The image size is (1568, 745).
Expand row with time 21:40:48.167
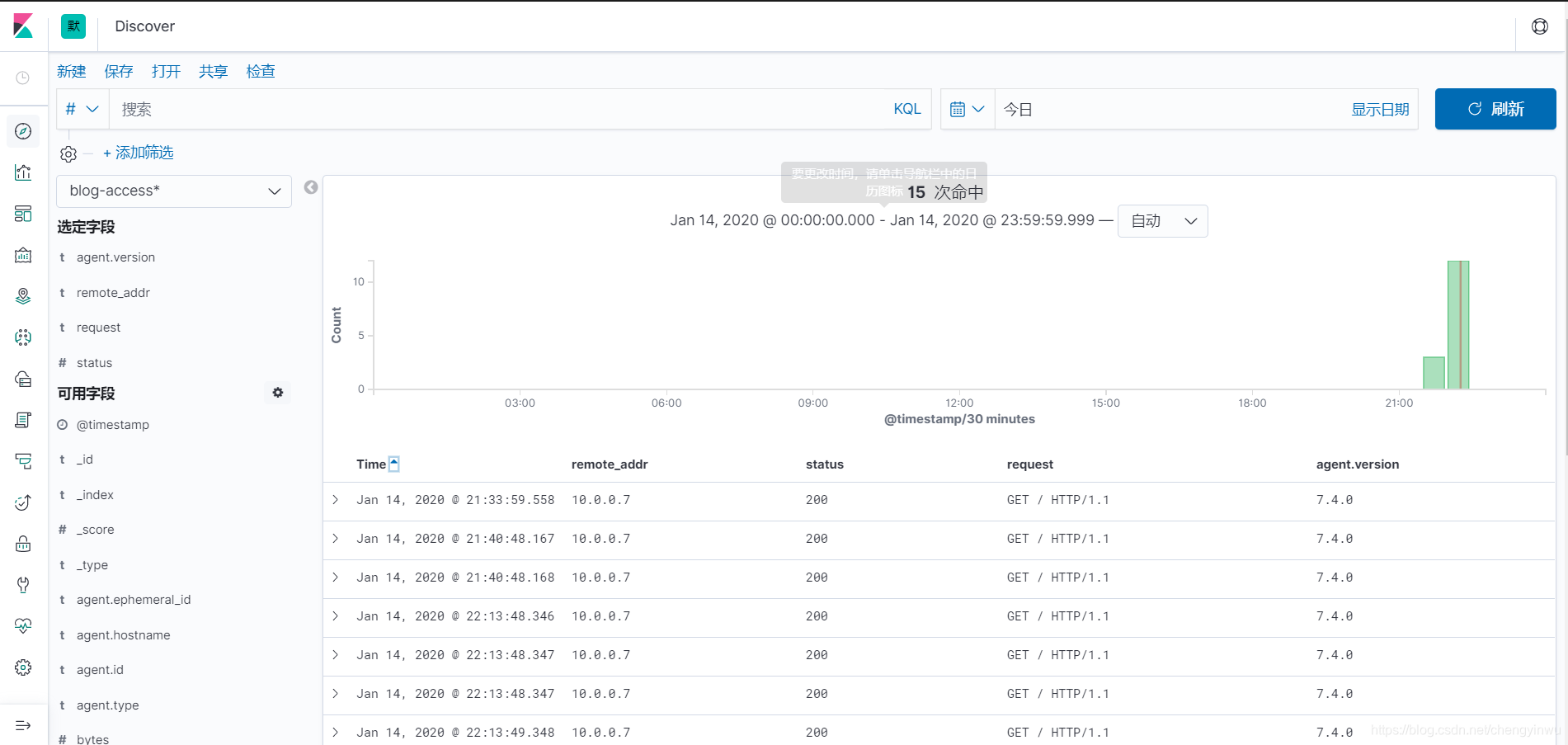tap(336, 539)
